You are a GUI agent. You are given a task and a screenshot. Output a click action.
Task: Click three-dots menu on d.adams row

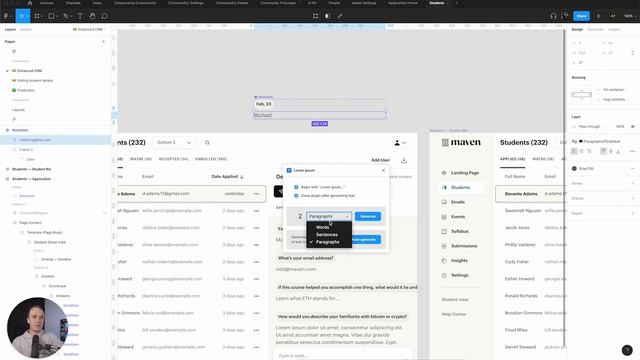tap(256, 193)
